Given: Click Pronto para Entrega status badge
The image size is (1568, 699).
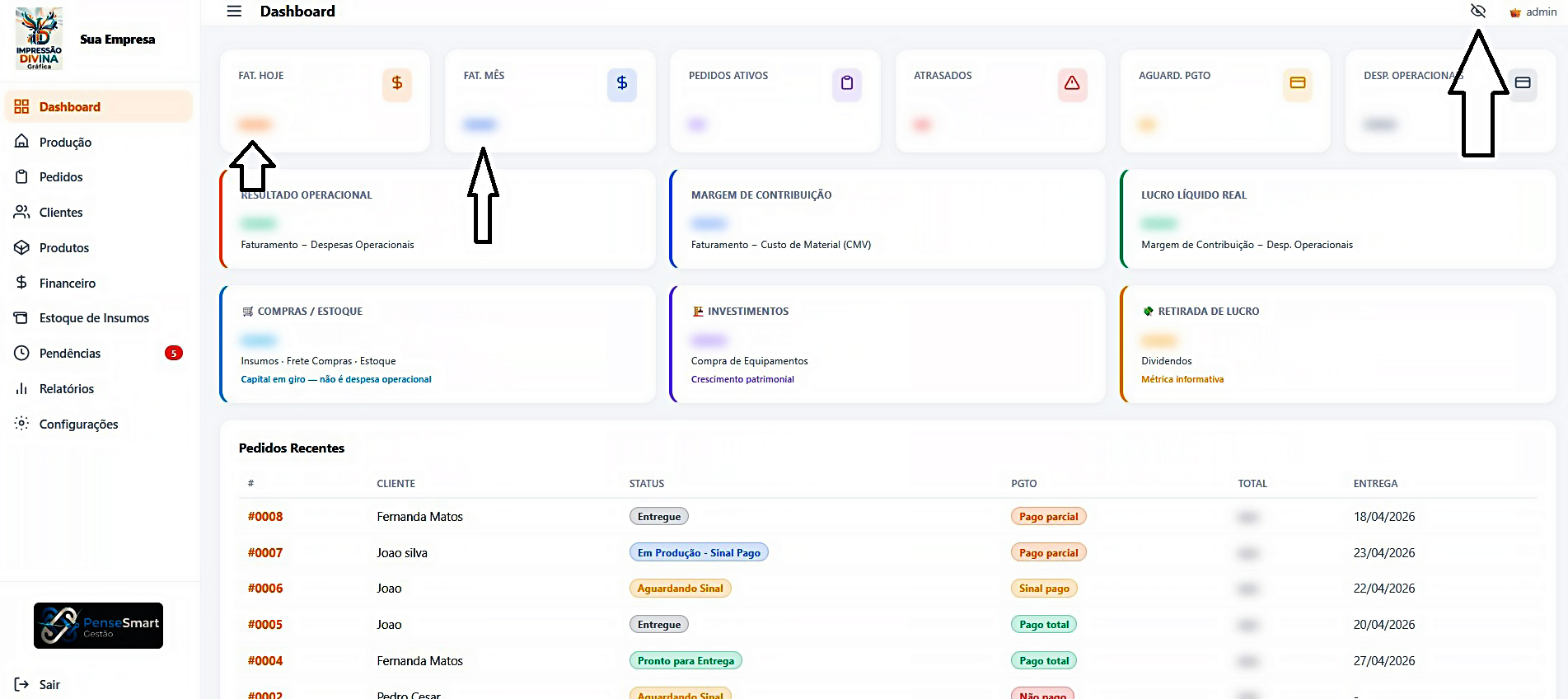Looking at the screenshot, I should [686, 660].
